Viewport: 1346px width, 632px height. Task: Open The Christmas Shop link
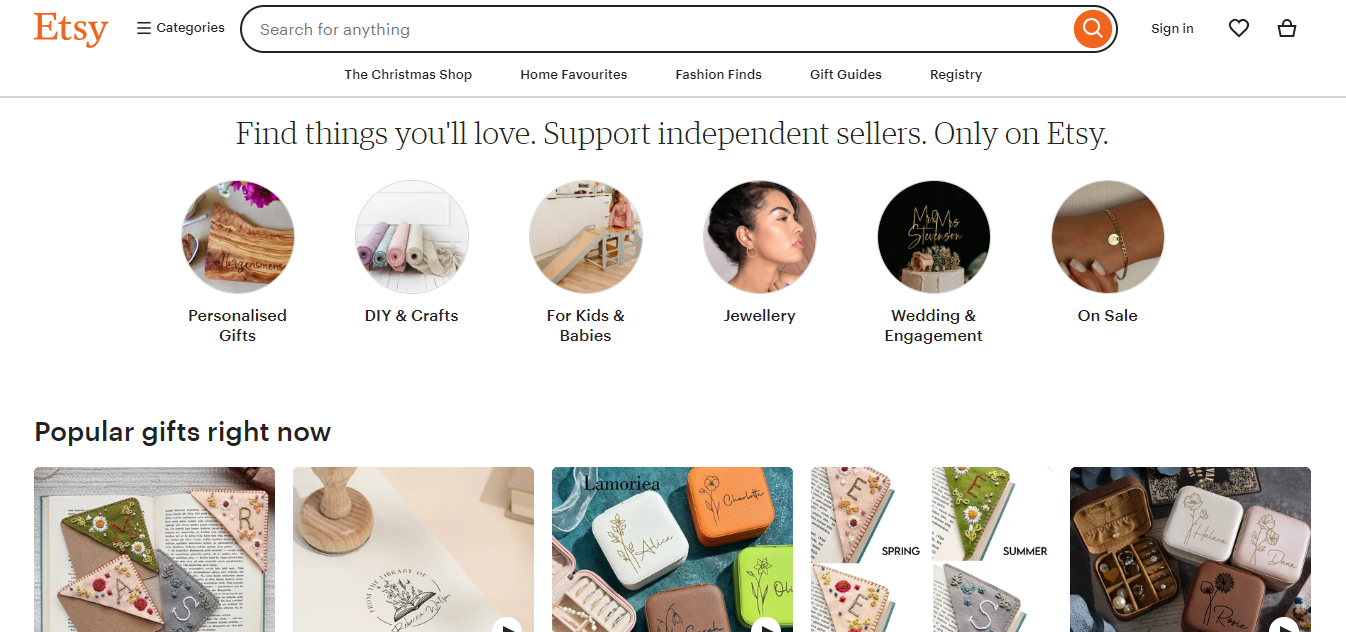point(408,75)
